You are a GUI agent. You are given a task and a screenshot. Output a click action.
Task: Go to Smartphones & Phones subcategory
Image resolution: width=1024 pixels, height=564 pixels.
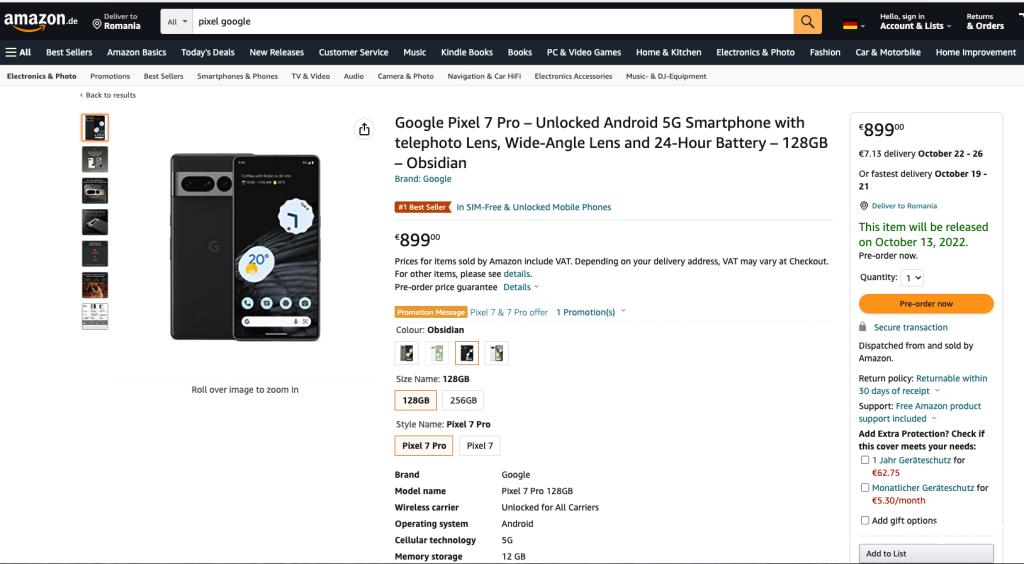[237, 76]
